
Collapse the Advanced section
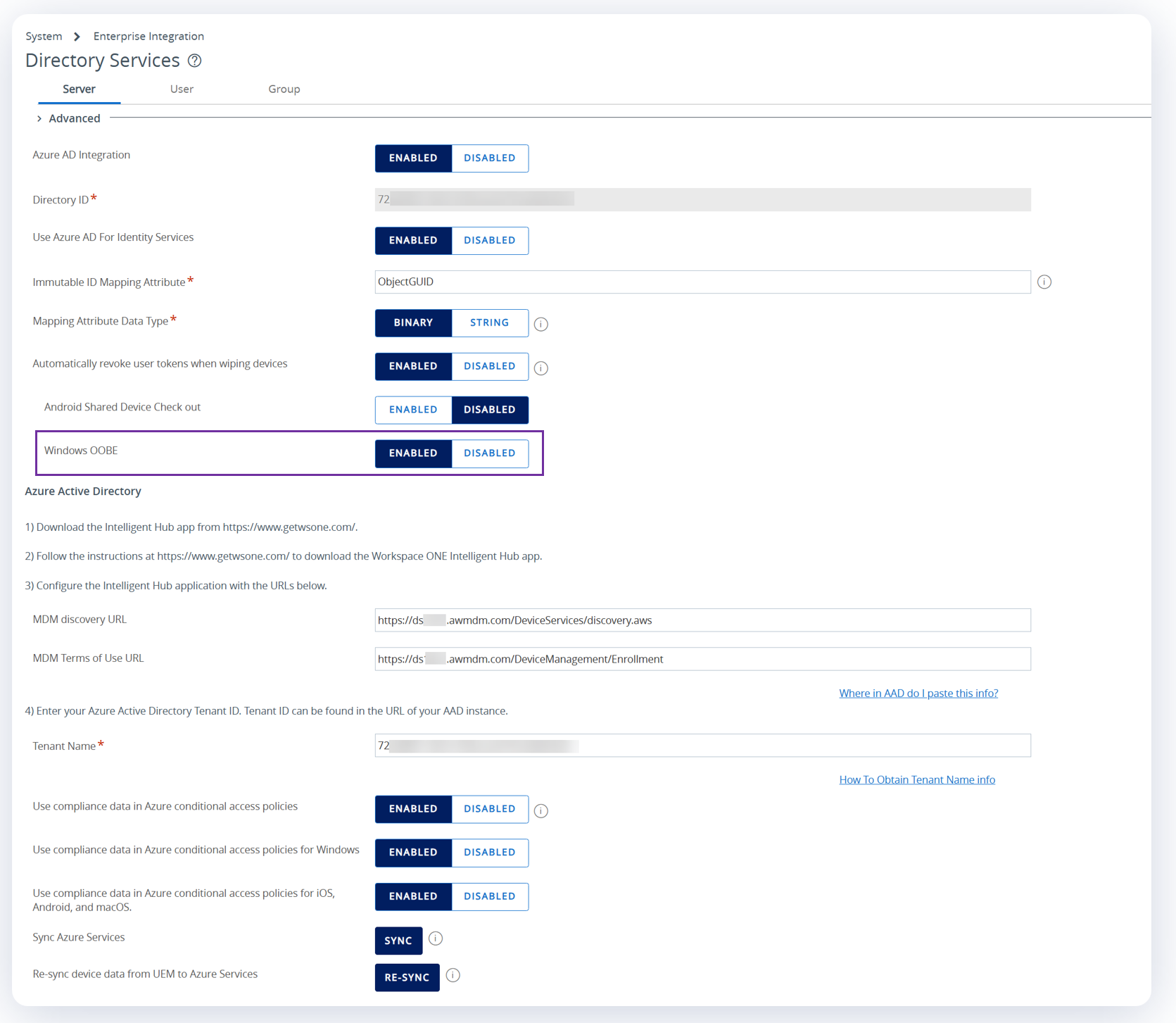click(x=69, y=118)
